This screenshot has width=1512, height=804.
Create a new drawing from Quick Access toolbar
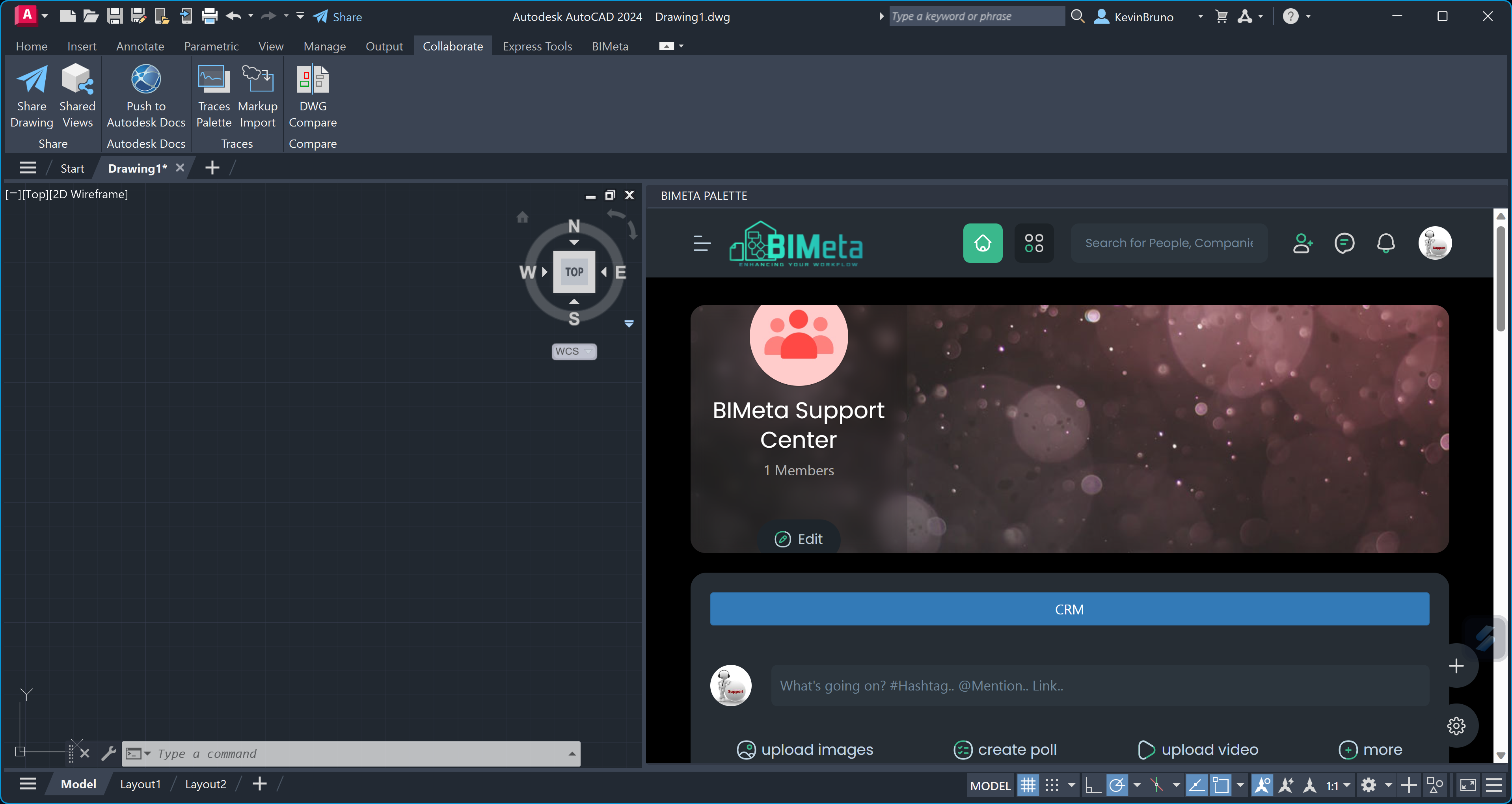[67, 16]
